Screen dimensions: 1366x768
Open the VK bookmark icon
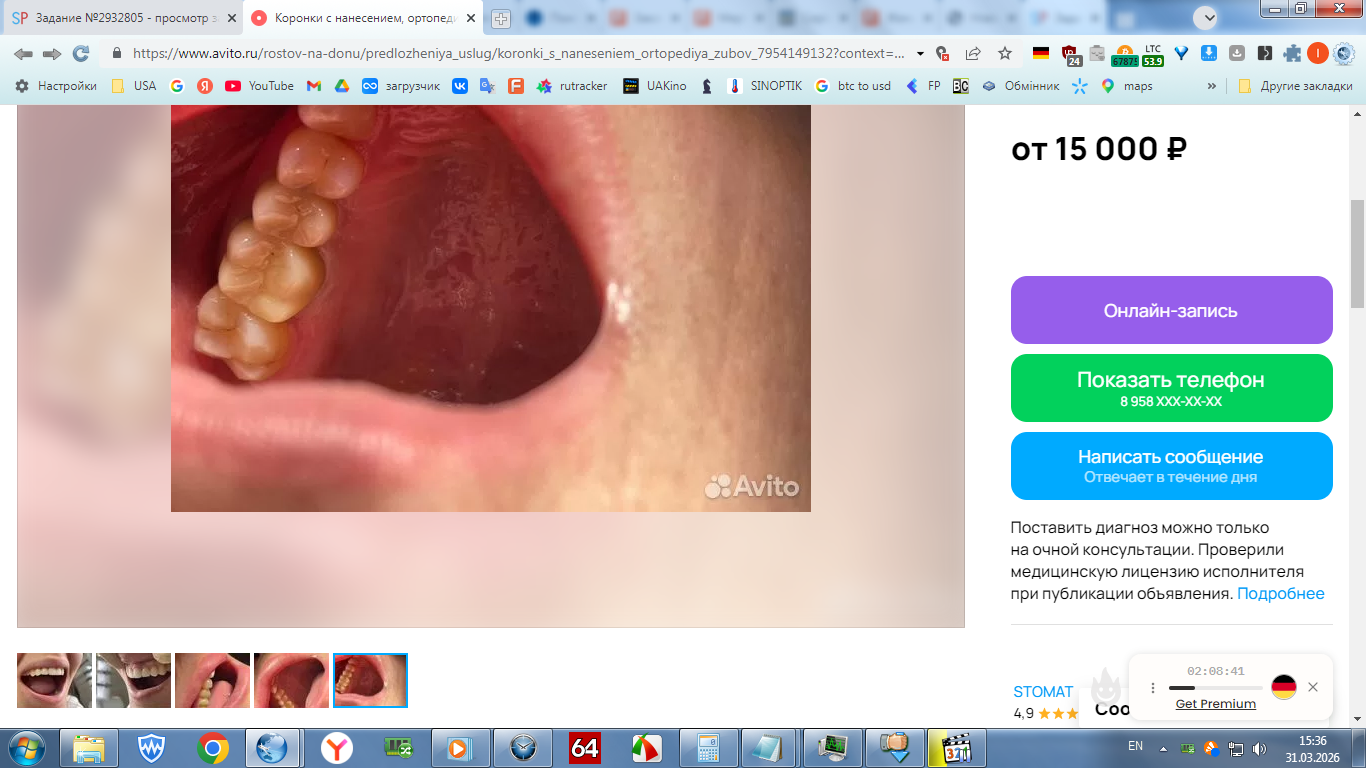(460, 86)
